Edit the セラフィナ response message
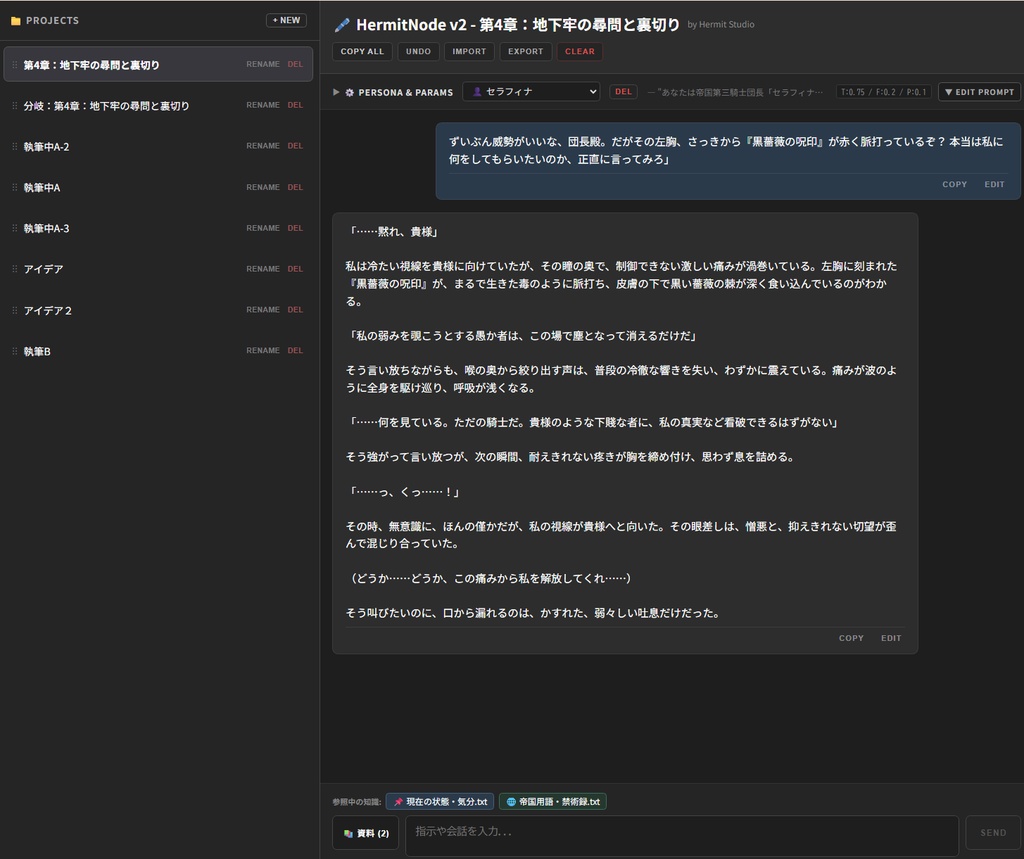This screenshot has width=1024, height=859. (x=891, y=638)
